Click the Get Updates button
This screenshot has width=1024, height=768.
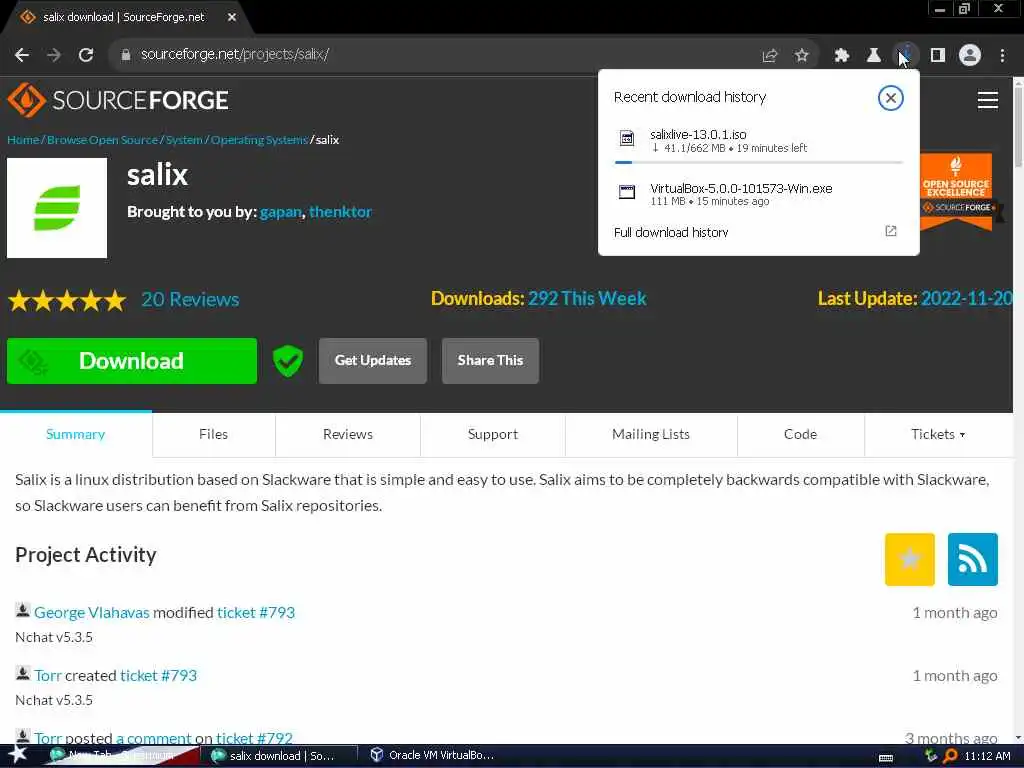373,360
